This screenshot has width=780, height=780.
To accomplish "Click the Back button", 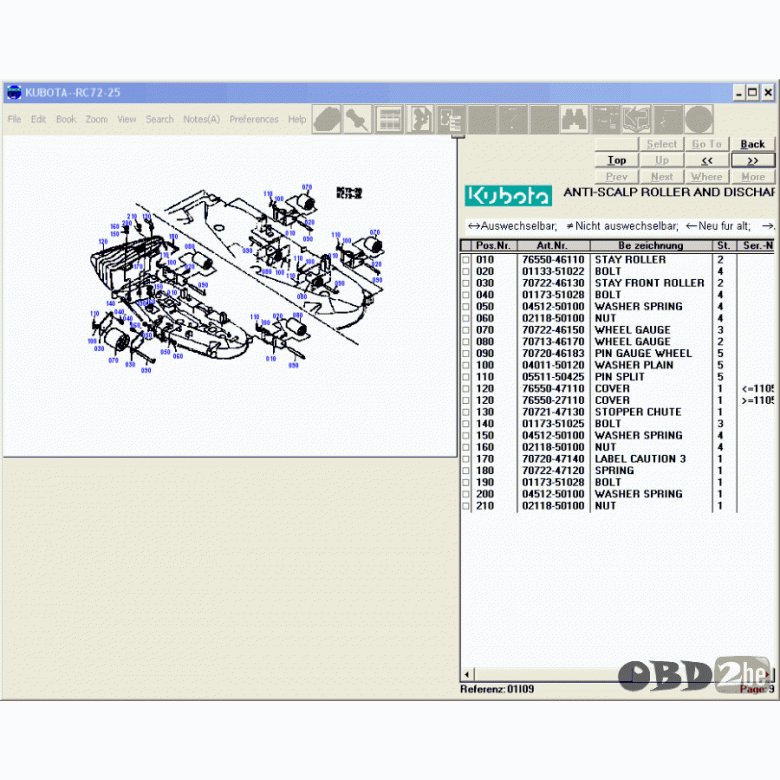I will (753, 144).
